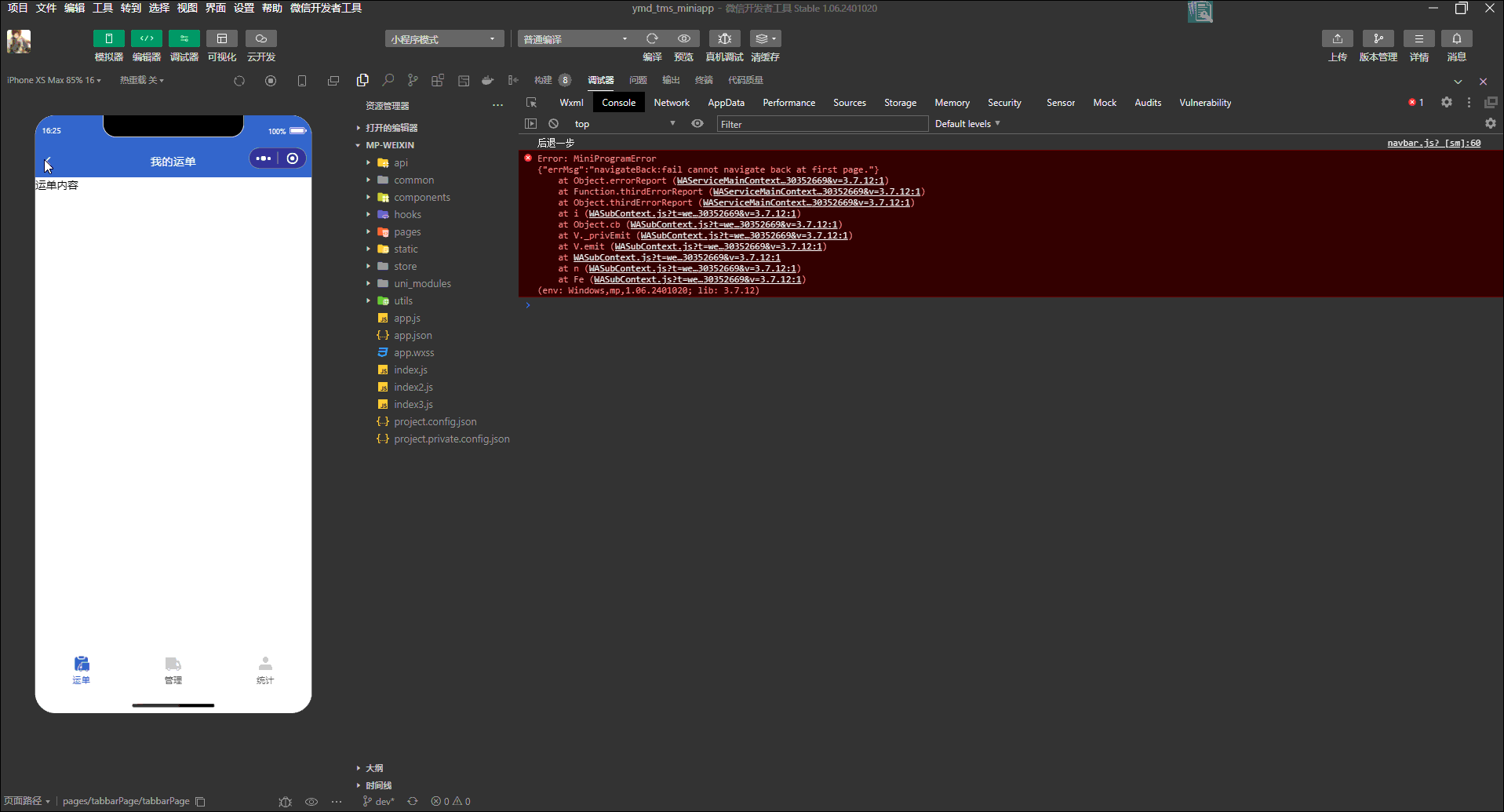Toggle the 可视化 visual panel button
The image size is (1504, 812).
coord(222,38)
